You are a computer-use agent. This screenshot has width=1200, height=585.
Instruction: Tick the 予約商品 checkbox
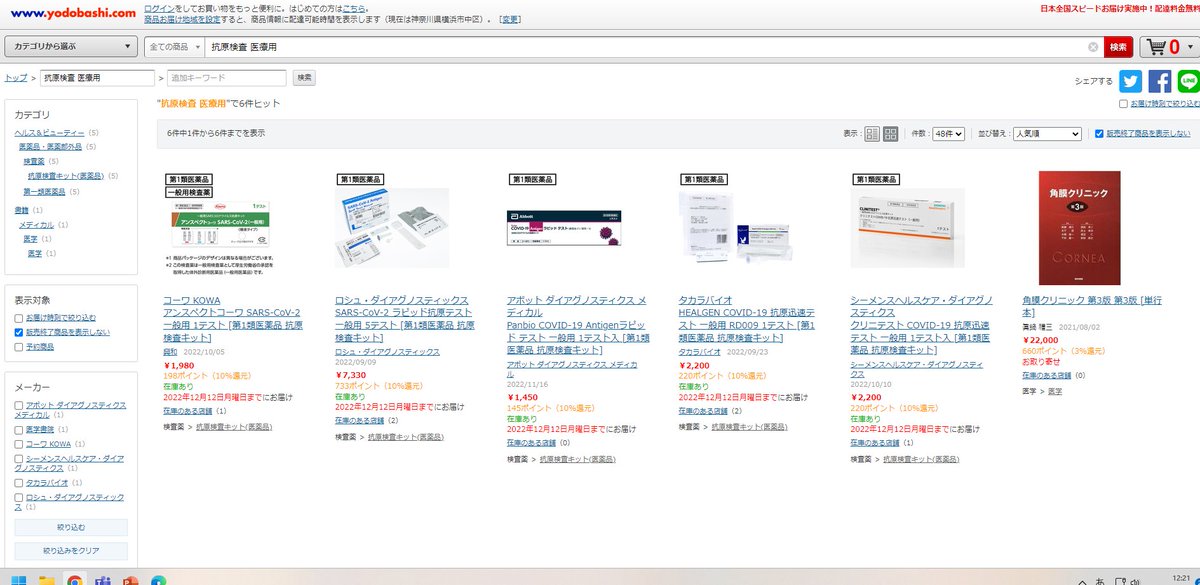19,347
